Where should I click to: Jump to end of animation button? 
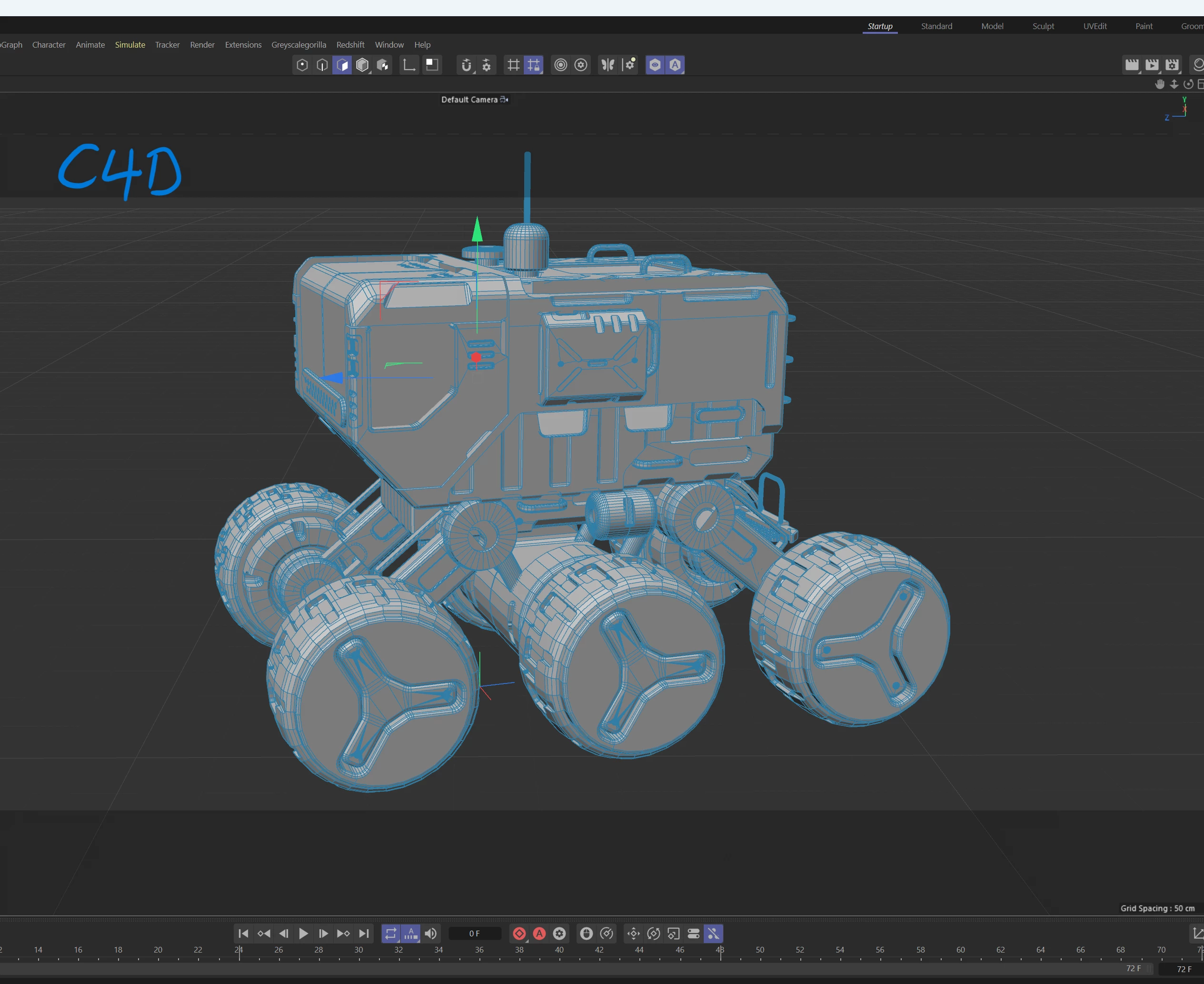pos(364,934)
